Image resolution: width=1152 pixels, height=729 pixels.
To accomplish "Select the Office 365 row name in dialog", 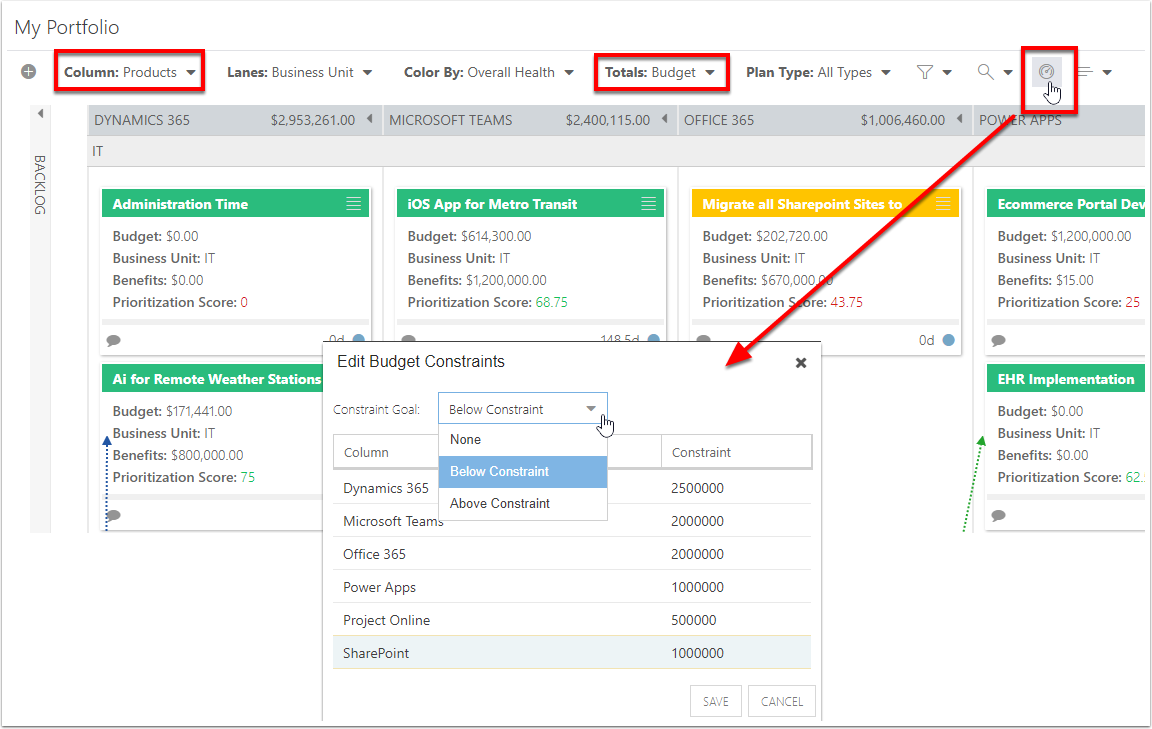I will (x=374, y=554).
